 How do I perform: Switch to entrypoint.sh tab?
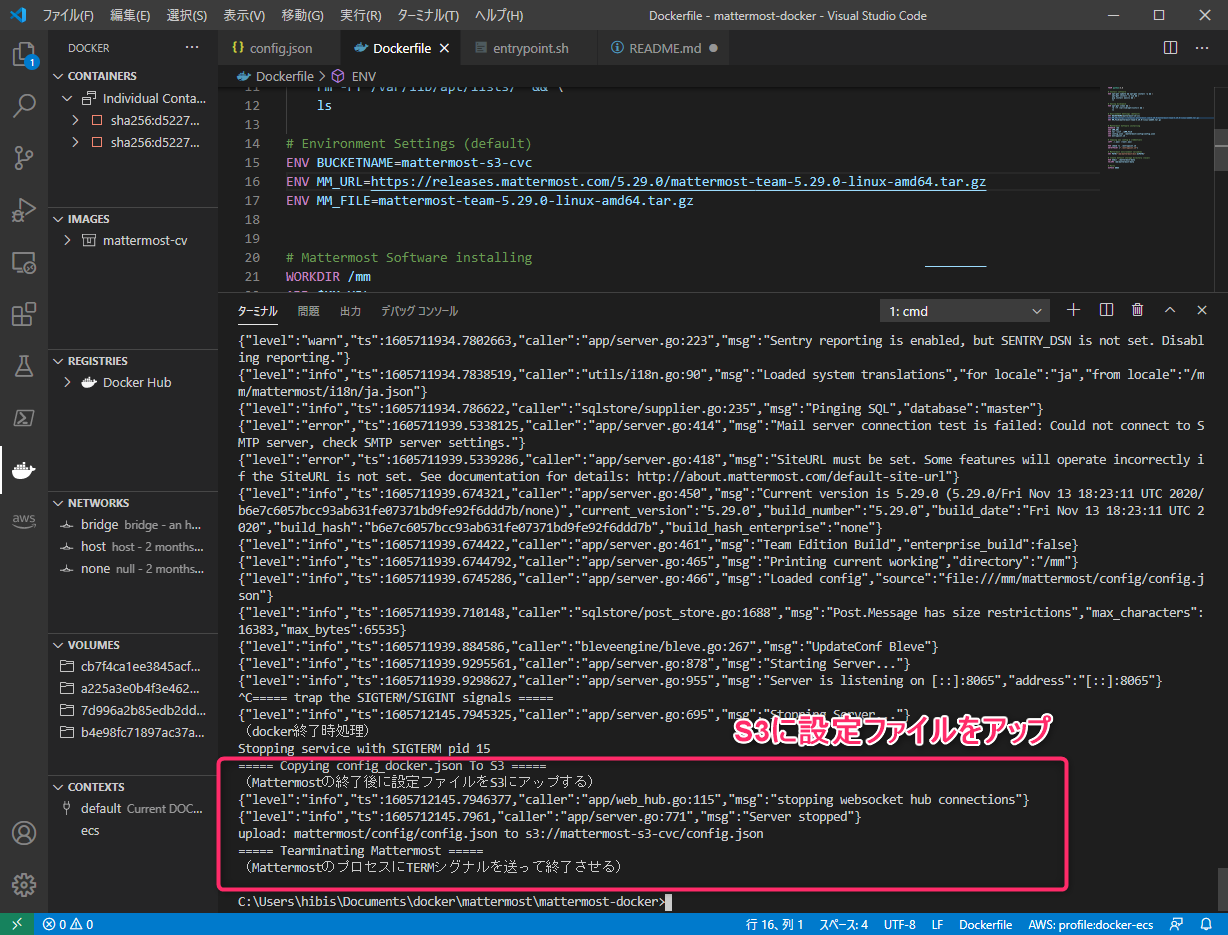(531, 48)
